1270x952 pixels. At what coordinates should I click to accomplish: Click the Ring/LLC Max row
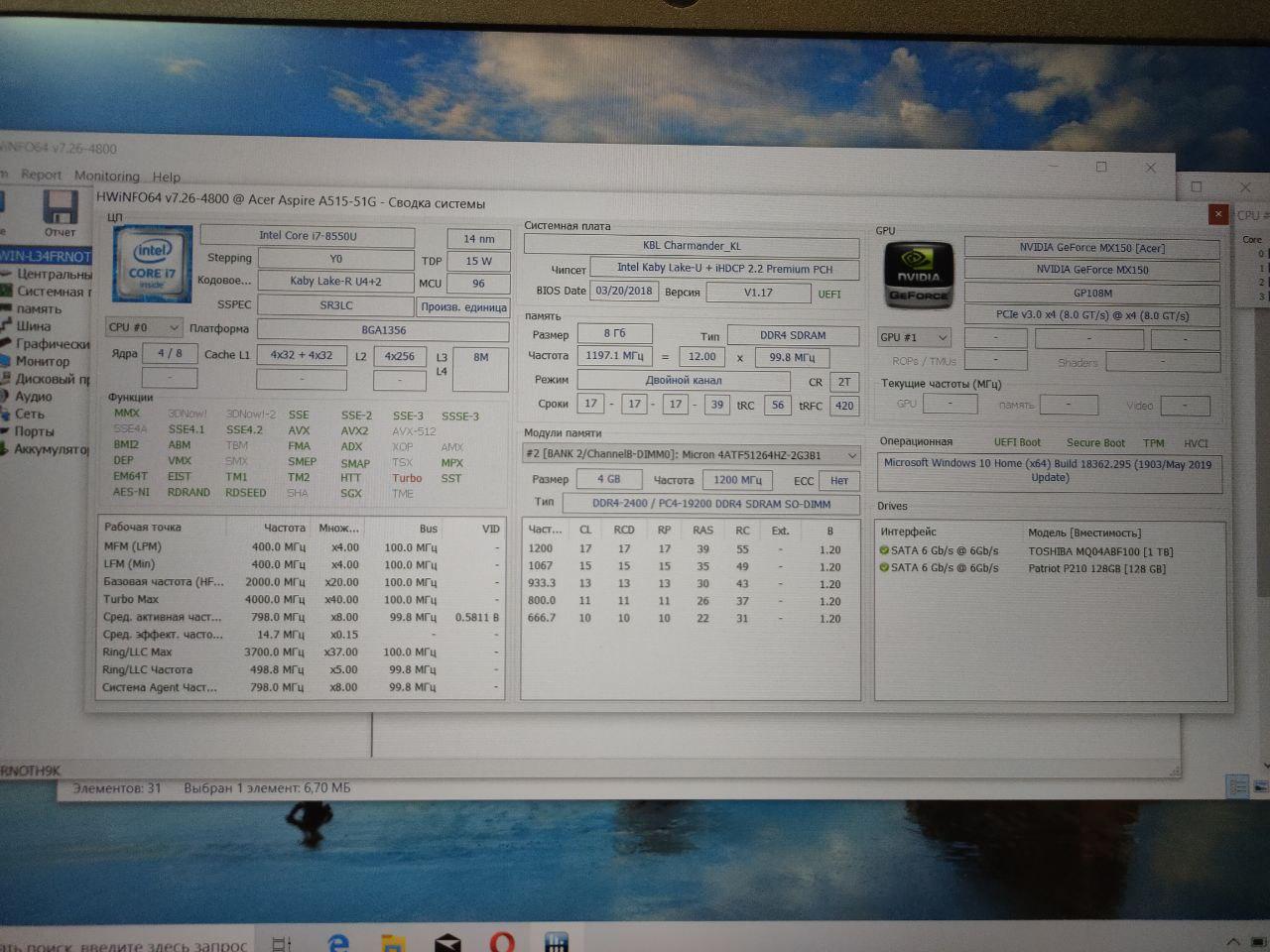pyautogui.click(x=301, y=652)
